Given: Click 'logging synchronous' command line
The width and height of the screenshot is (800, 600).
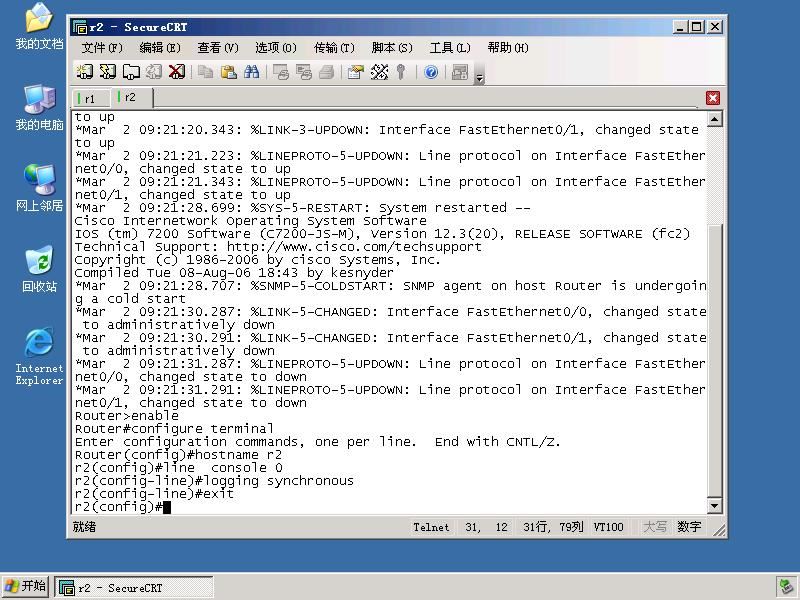Looking at the screenshot, I should 214,481.
